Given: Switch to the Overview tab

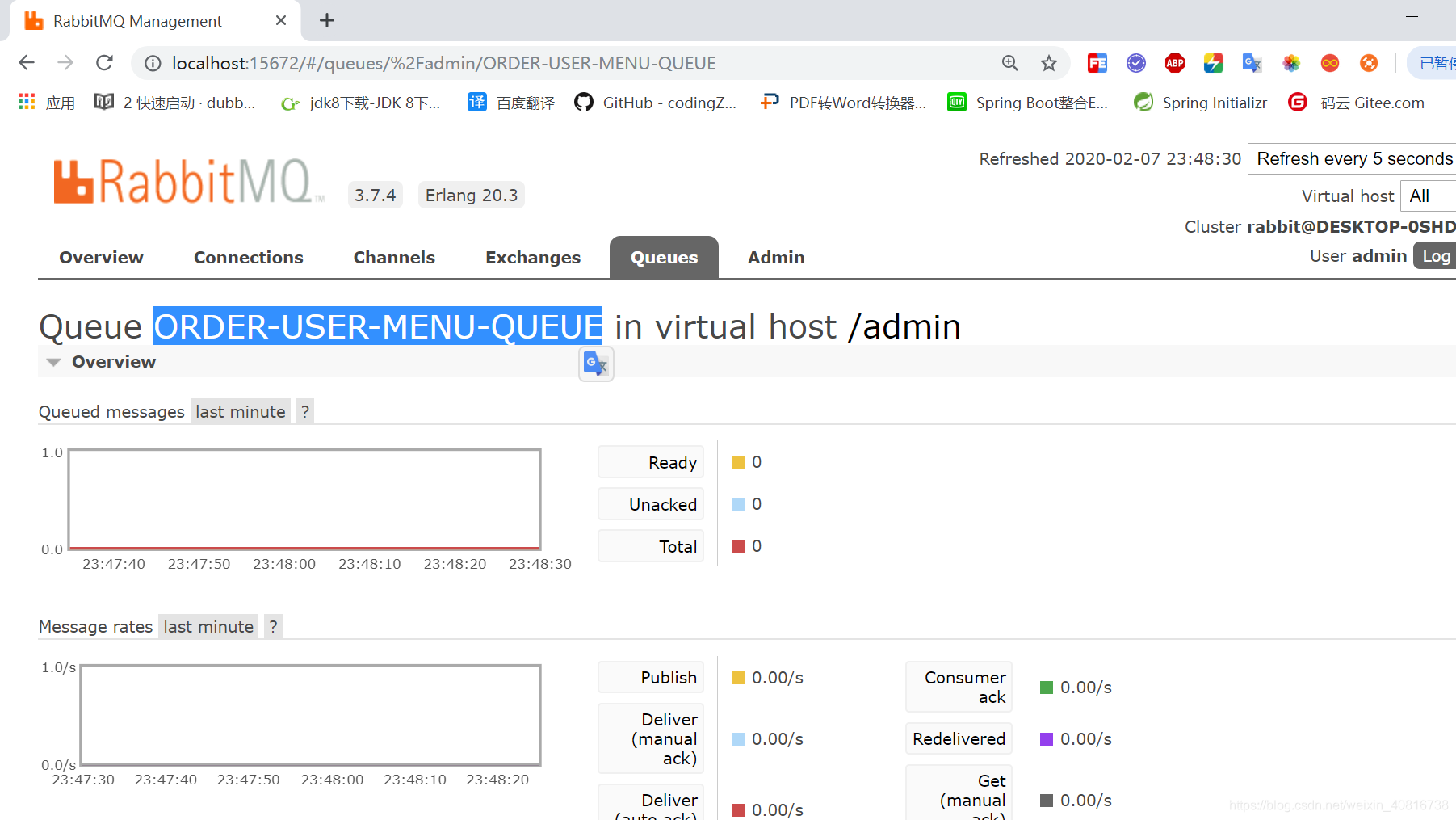Looking at the screenshot, I should [x=101, y=258].
